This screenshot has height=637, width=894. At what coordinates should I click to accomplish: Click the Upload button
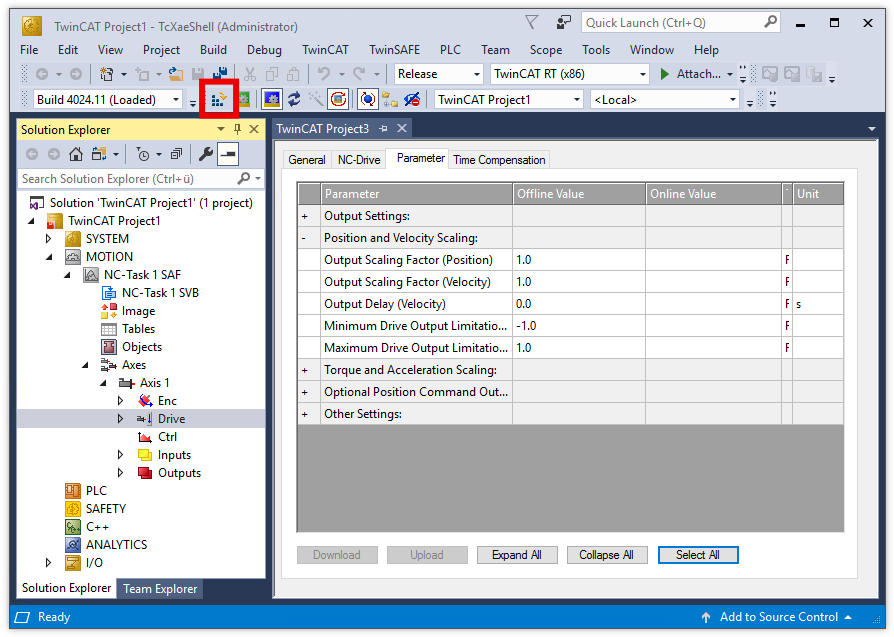pos(427,555)
